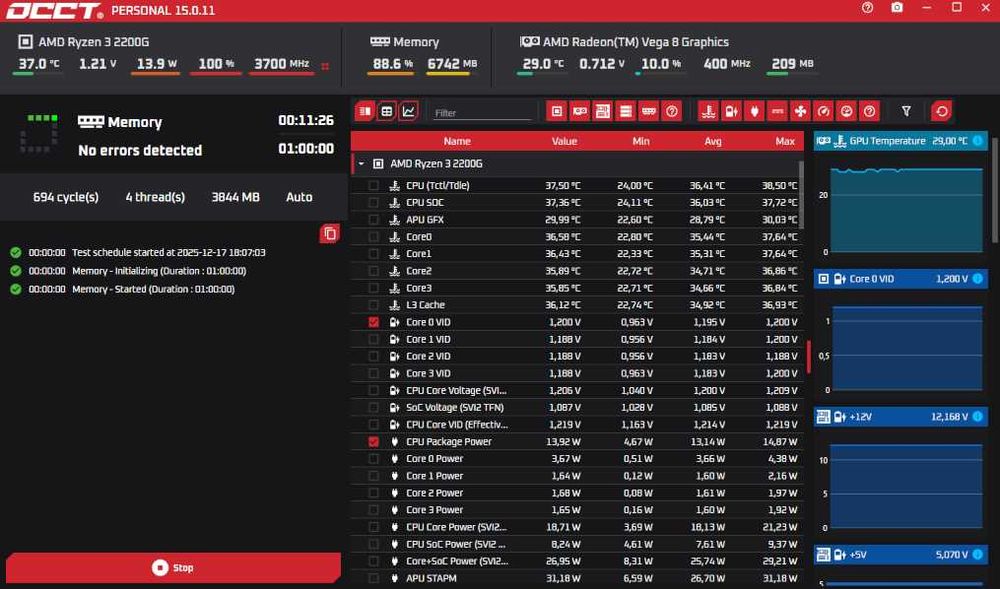The height and width of the screenshot is (589, 1000).
Task: Toggle the memory hardware sensor filter
Action: (649, 111)
